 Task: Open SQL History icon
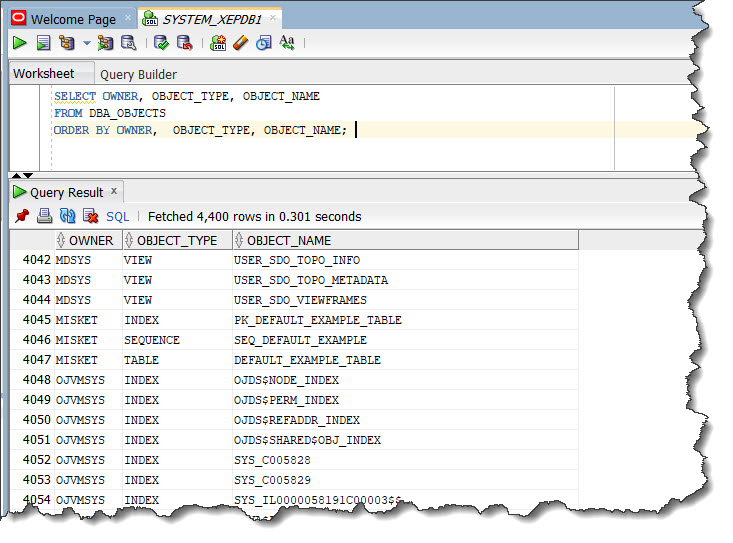pos(264,43)
